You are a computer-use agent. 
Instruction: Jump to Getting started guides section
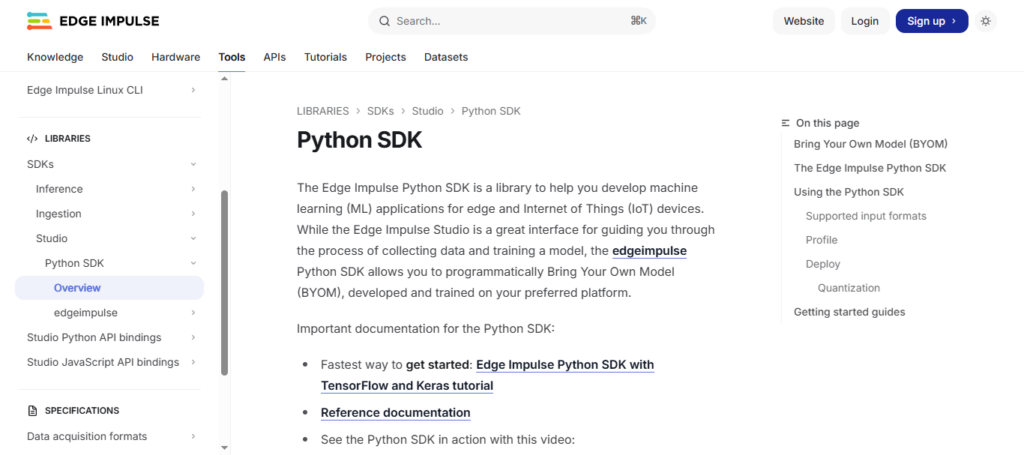point(849,312)
